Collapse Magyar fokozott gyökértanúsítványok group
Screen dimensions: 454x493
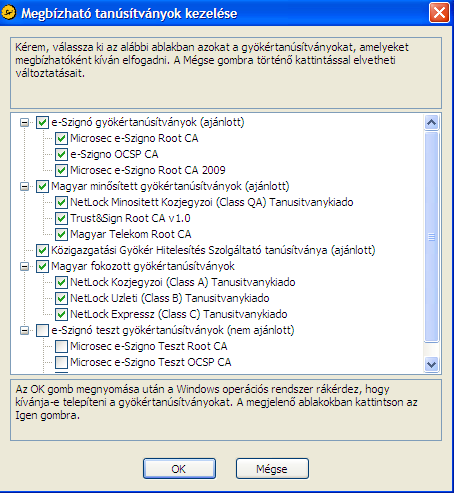(24, 266)
